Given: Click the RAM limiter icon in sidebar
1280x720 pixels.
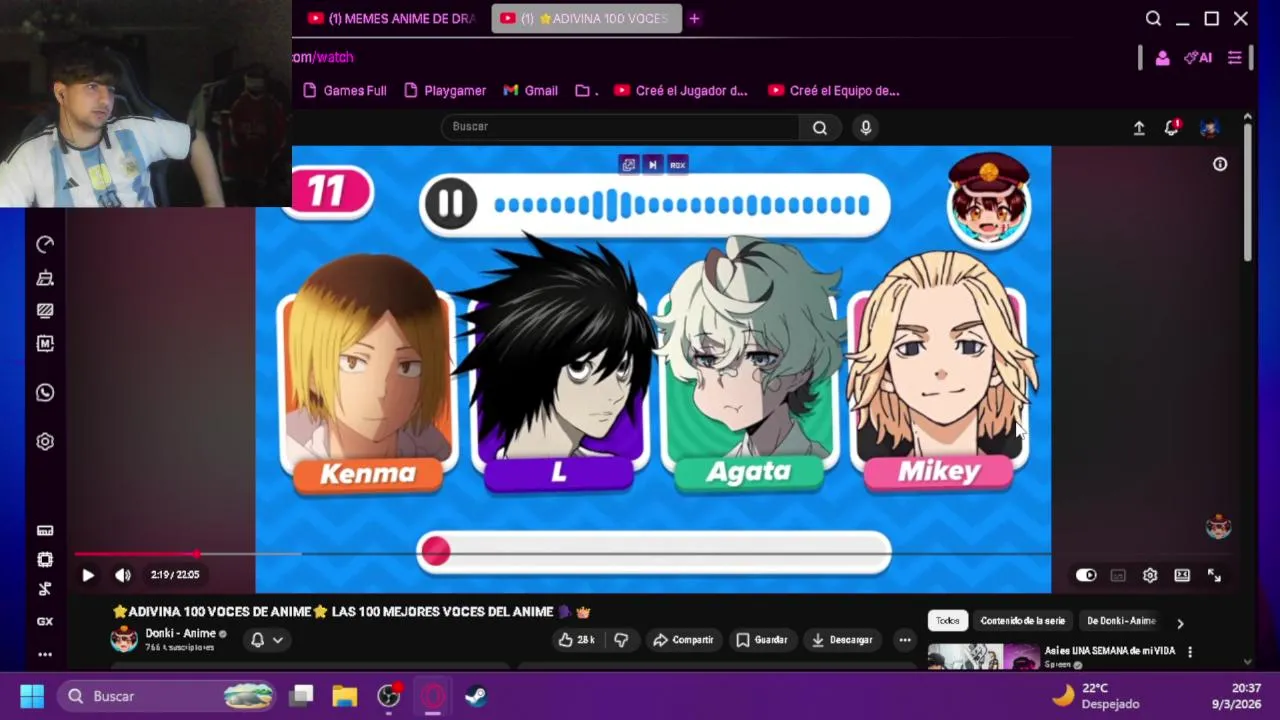Looking at the screenshot, I should pyautogui.click(x=45, y=530).
